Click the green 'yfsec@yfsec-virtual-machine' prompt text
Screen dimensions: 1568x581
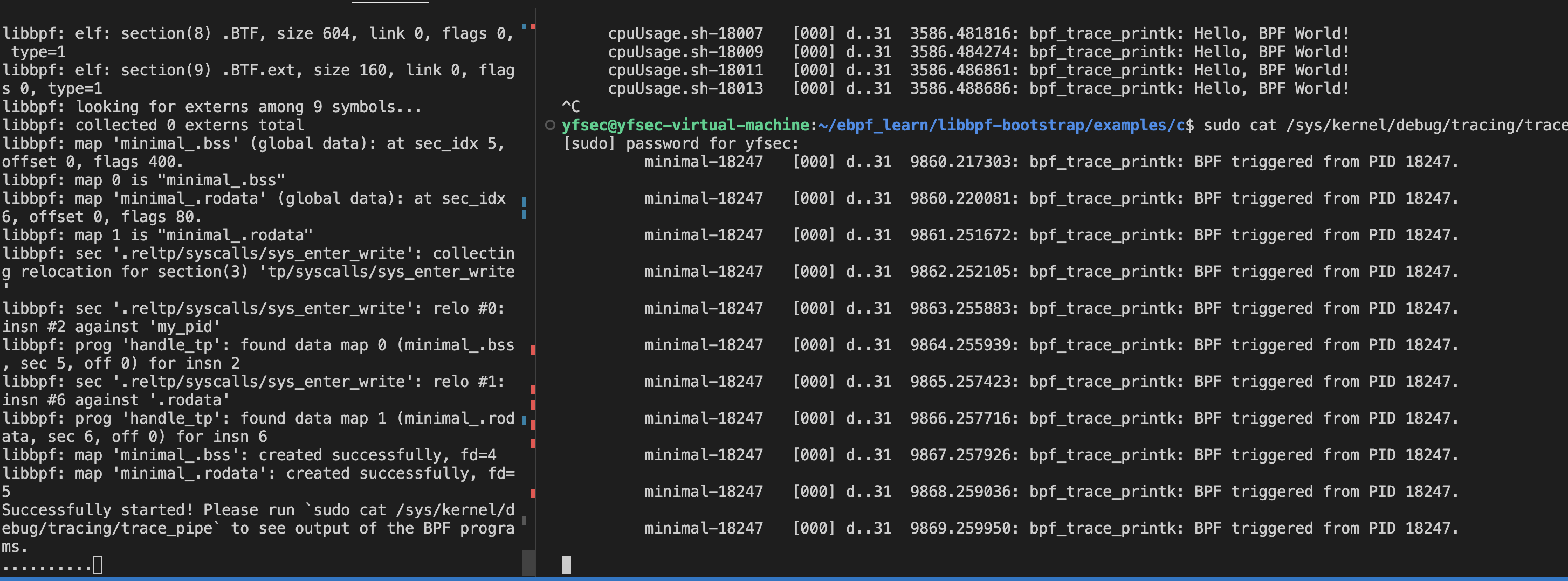click(685, 126)
